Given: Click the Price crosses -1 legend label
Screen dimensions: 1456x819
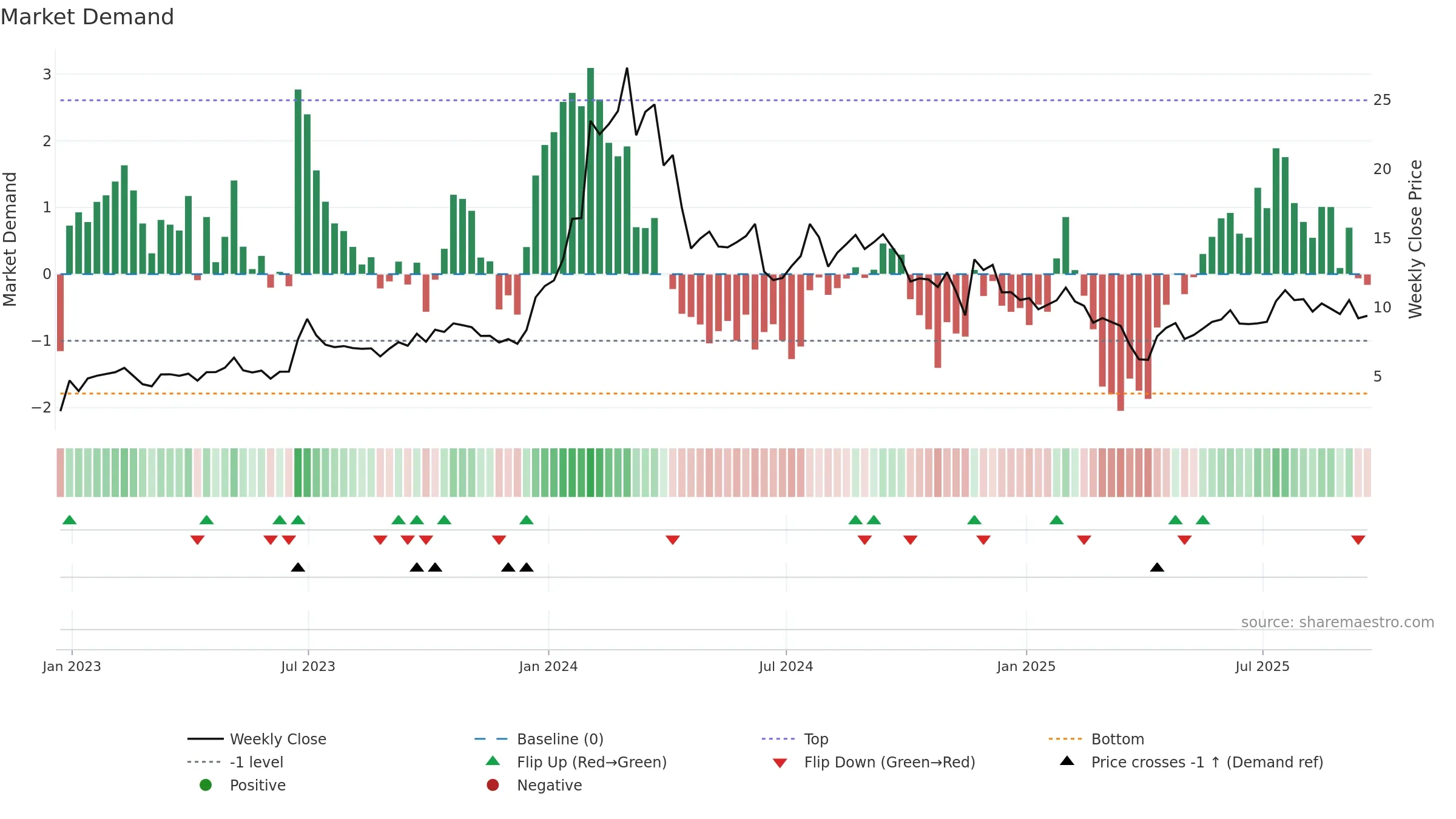Looking at the screenshot, I should pos(1207,762).
